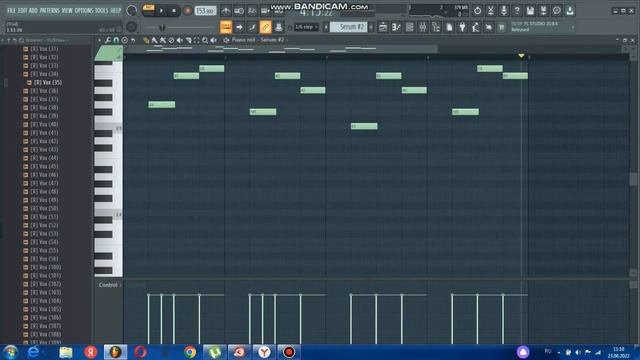Screen dimensions: 640x360
Task: Select the Mute tool
Action: tap(180, 40)
